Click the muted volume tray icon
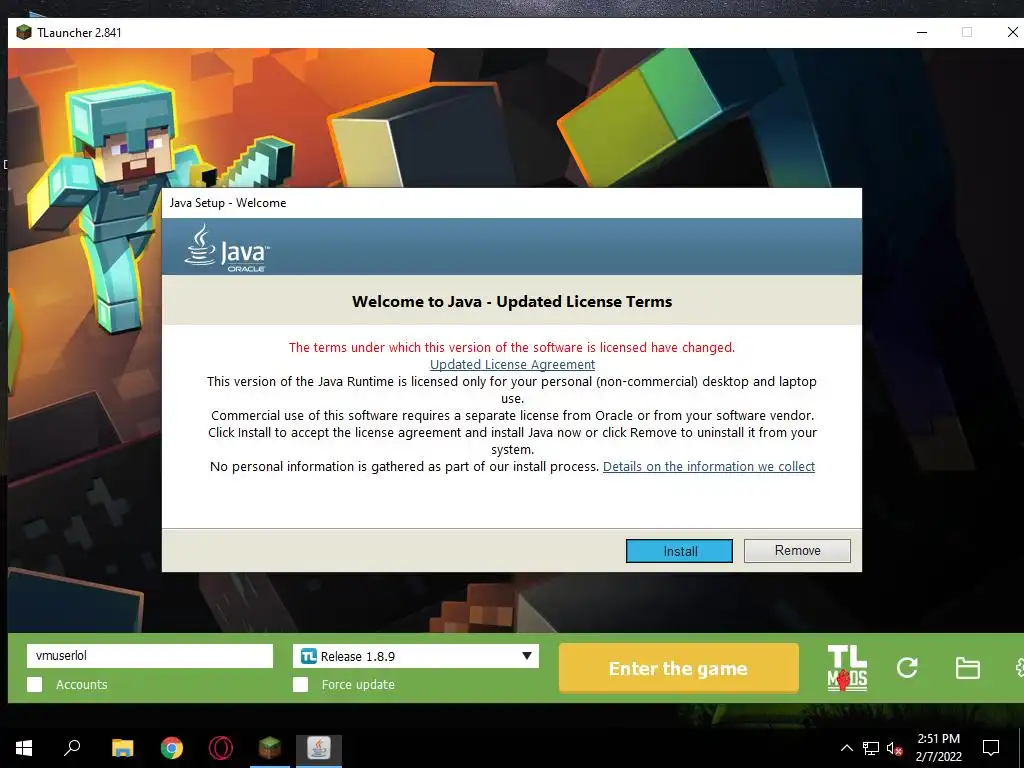1024x768 pixels. click(894, 748)
